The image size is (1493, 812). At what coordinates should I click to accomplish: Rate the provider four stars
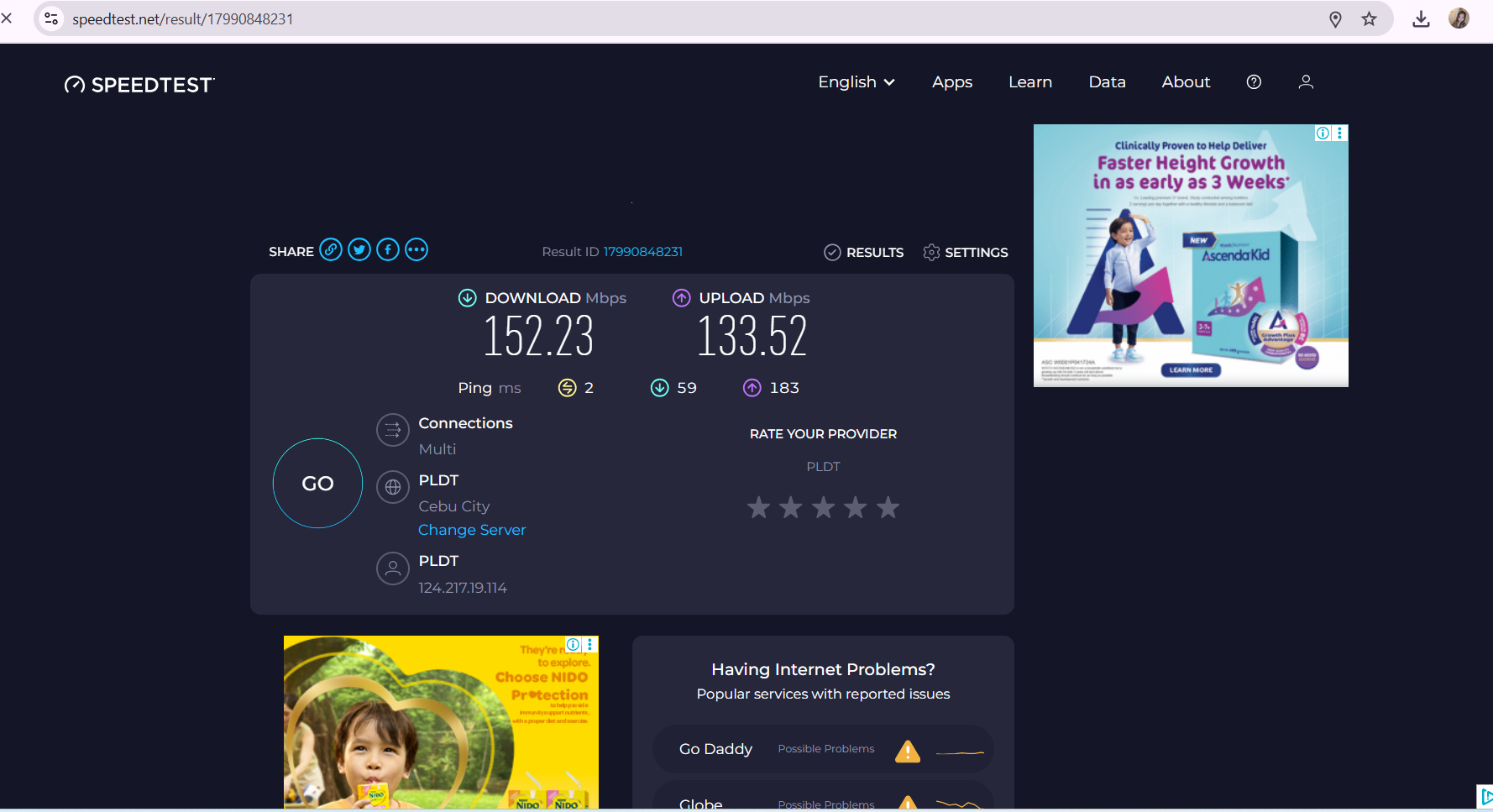coord(856,507)
